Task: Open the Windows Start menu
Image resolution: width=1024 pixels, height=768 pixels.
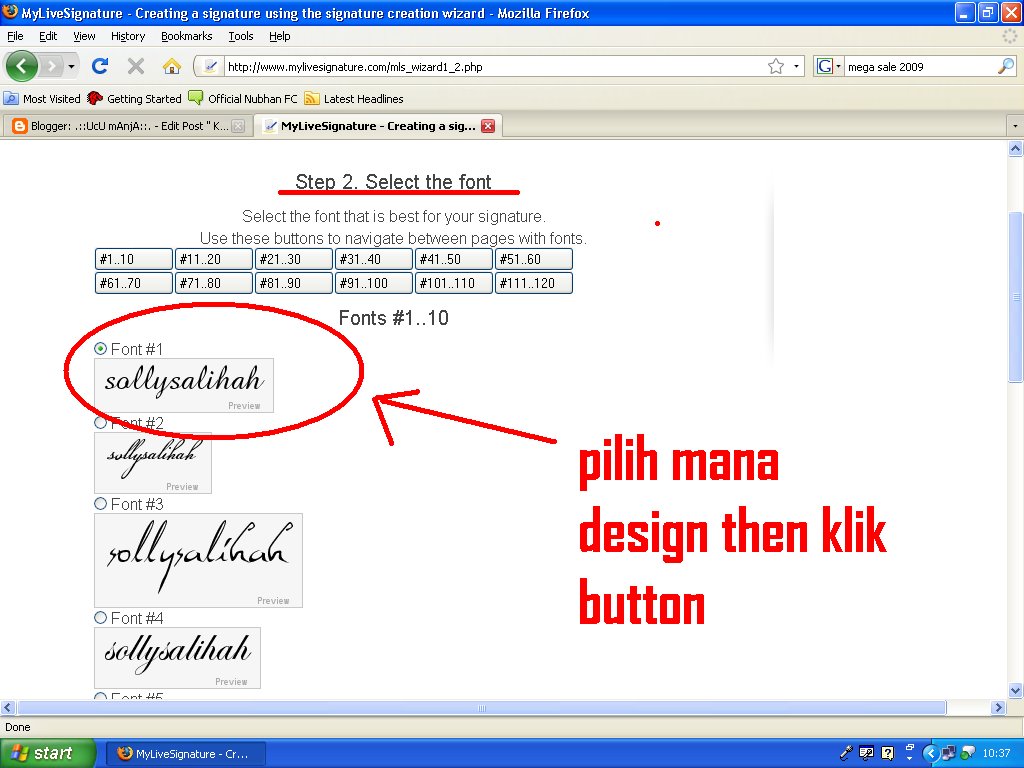Action: coord(47,753)
